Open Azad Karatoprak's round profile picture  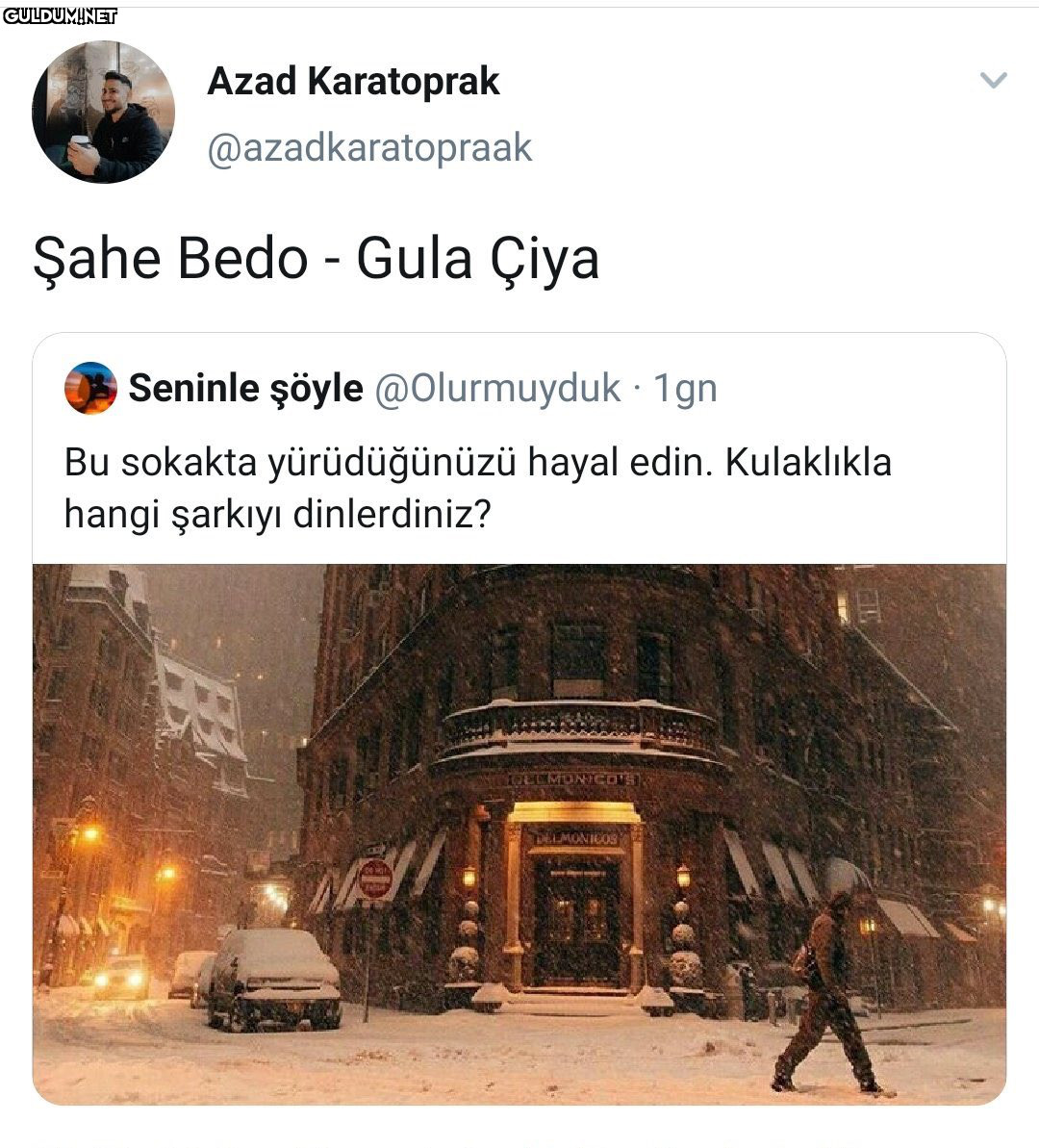(x=103, y=112)
